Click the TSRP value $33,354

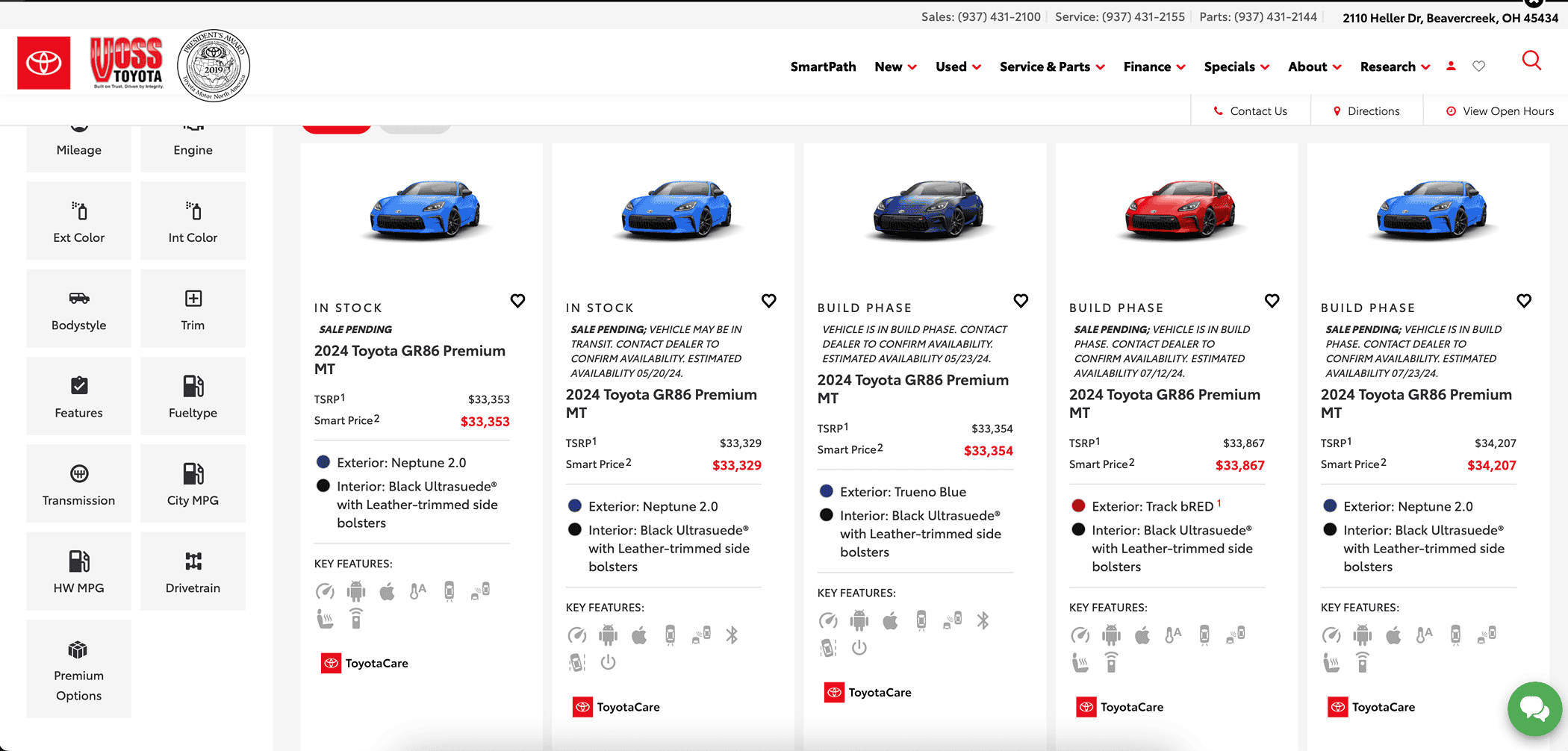[992, 429]
